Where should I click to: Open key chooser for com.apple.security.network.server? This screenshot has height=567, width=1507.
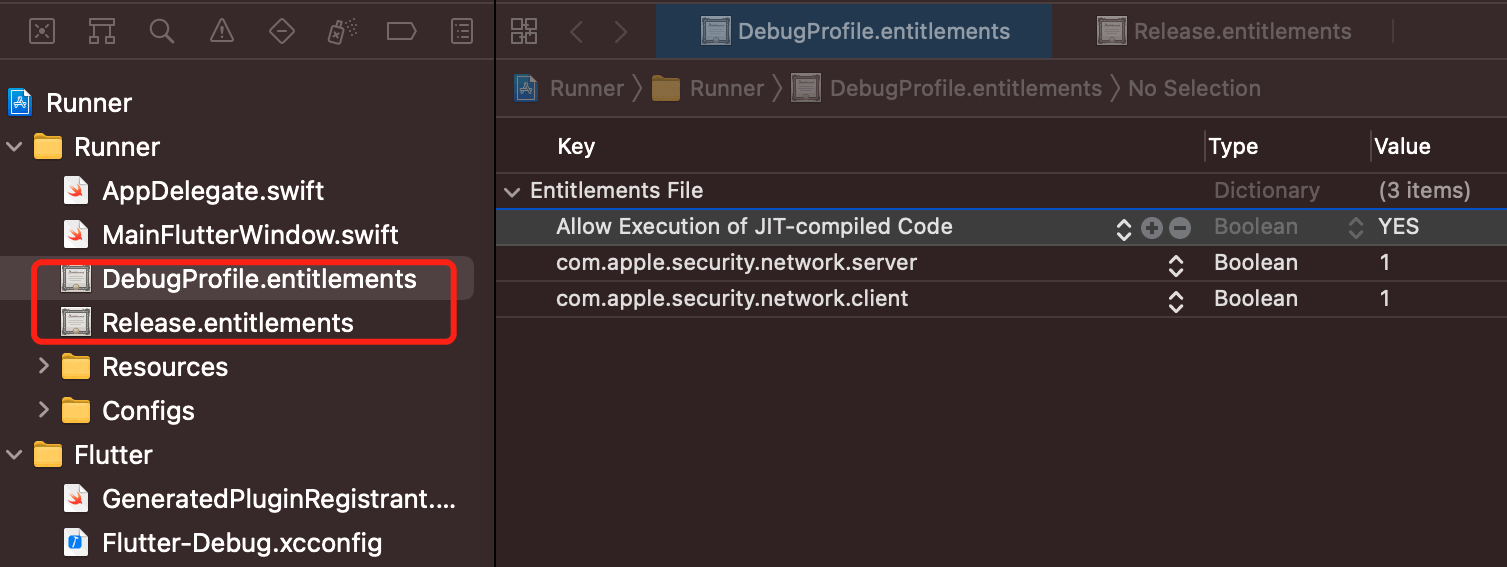coord(1176,264)
